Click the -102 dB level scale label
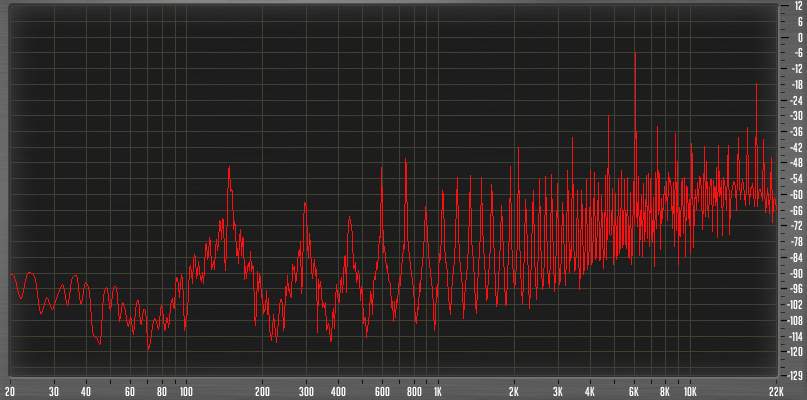 coord(795,305)
